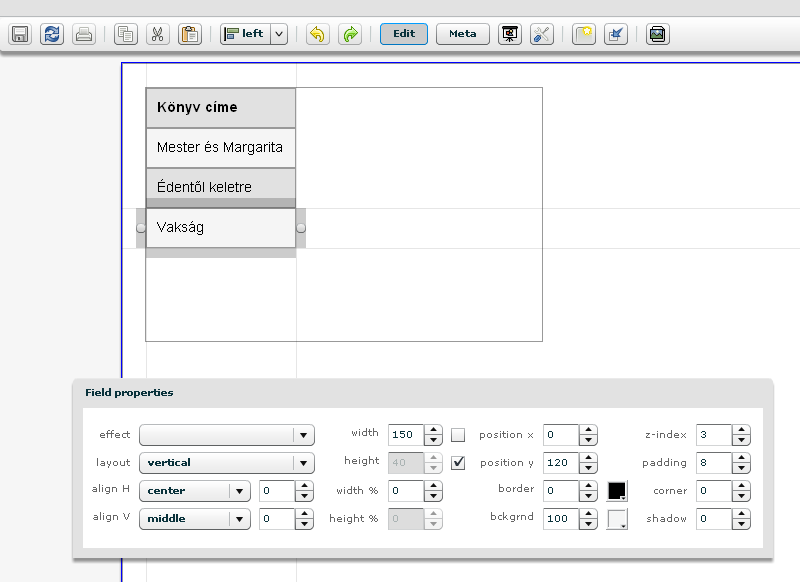Click the Cut scissors icon
This screenshot has height=582, width=800.
(x=157, y=34)
